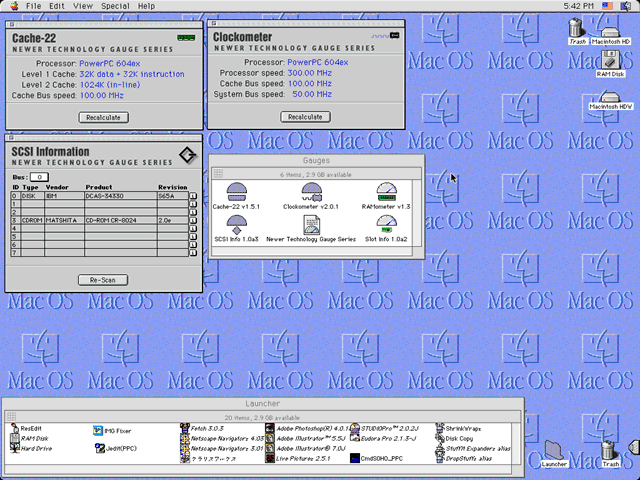The image size is (640, 480).
Task: Click Recalculate in Clockometer window
Action: [305, 117]
